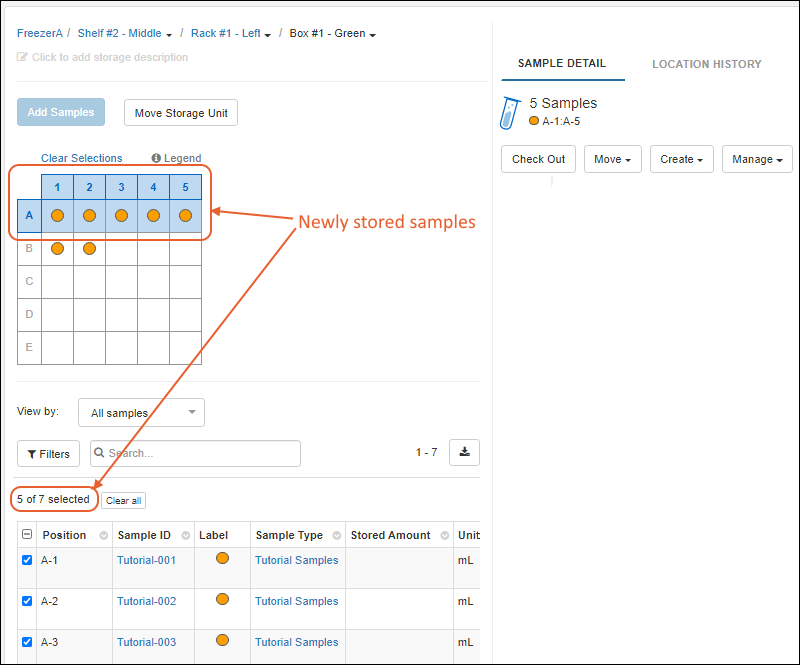
Task: Click the download export icon button
Action: [x=464, y=452]
